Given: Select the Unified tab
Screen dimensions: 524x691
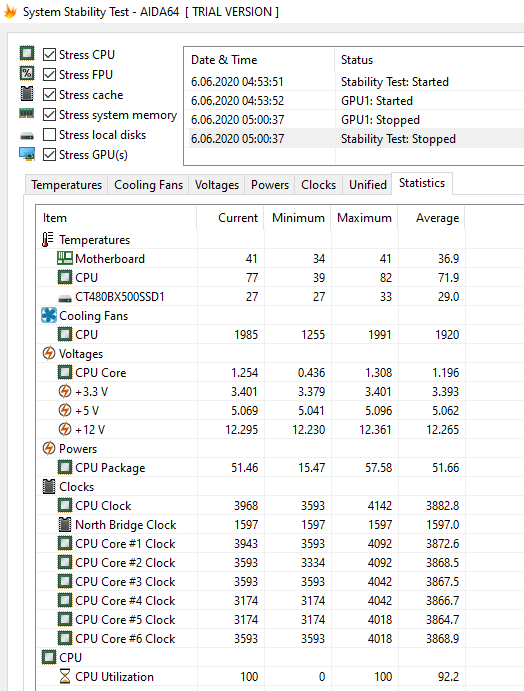Looking at the screenshot, I should [x=368, y=185].
